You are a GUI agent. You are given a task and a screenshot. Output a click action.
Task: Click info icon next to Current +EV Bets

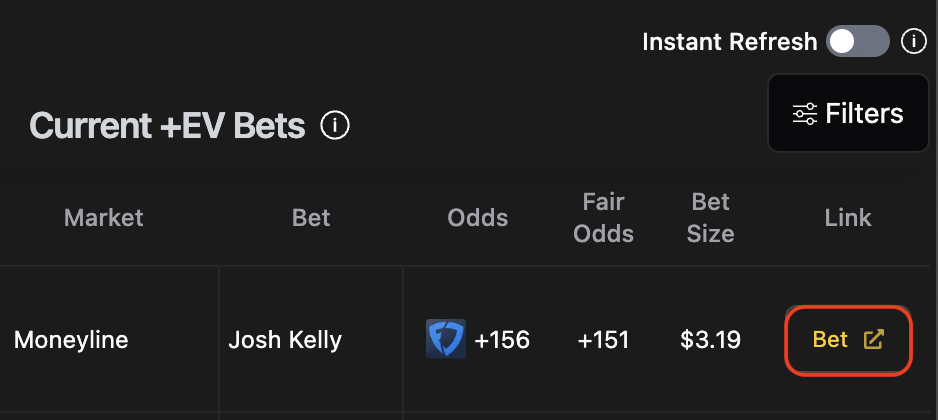(x=335, y=126)
